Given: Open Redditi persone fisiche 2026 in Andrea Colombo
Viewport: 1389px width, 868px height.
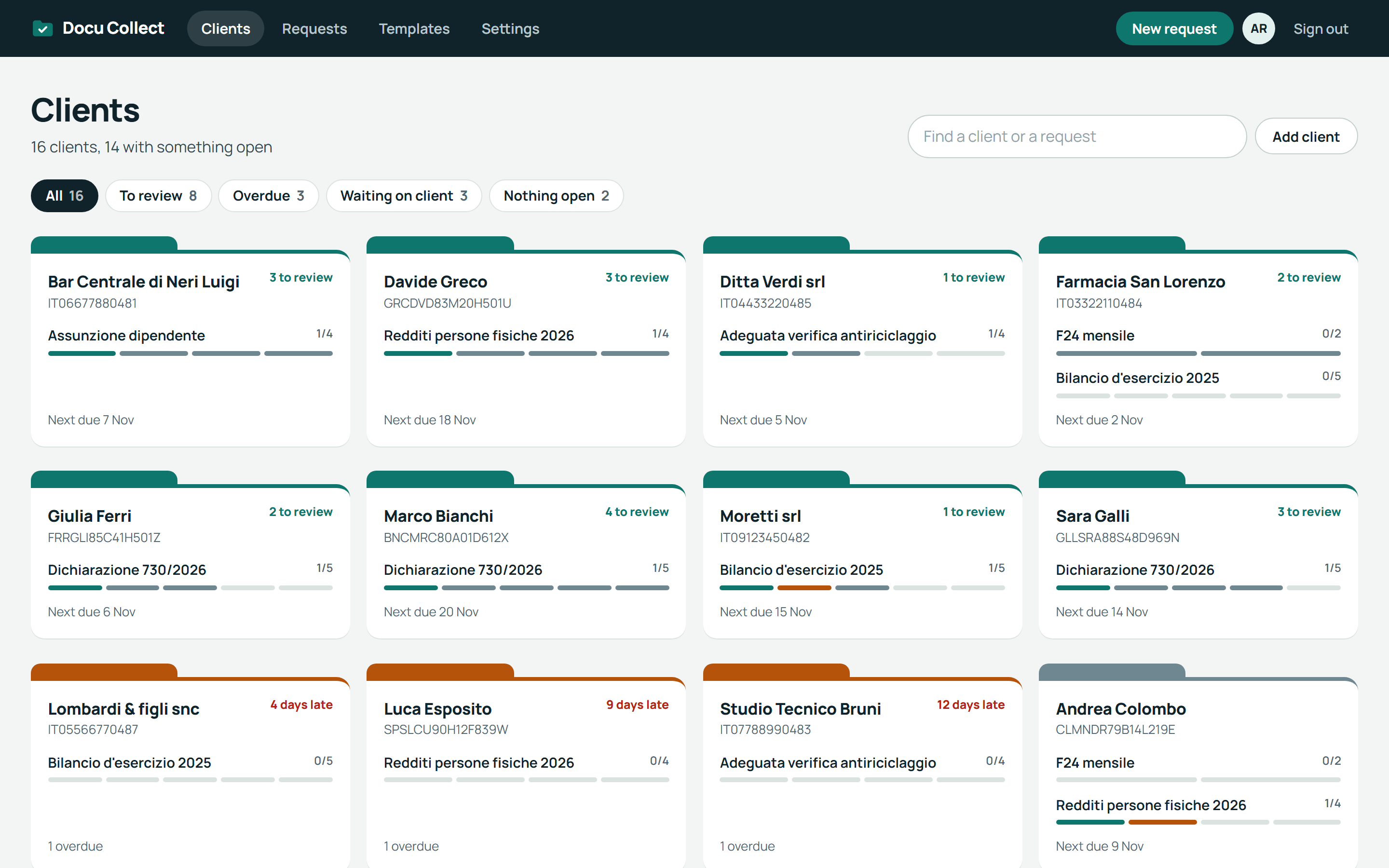Looking at the screenshot, I should tap(1151, 805).
